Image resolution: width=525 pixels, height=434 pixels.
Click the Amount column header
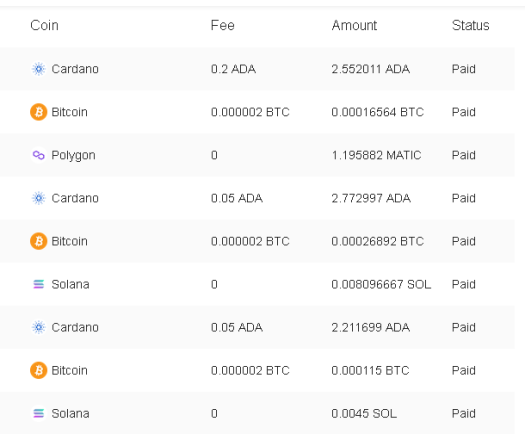click(x=354, y=25)
